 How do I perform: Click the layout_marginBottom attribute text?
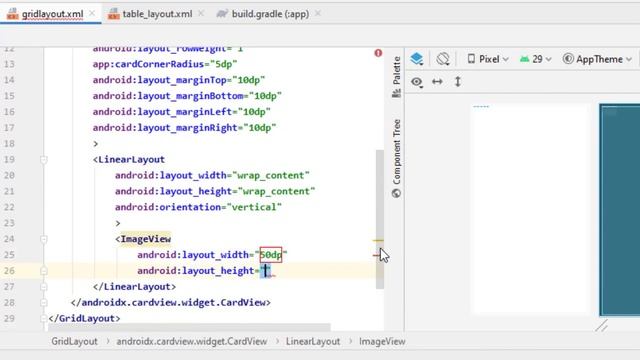pyautogui.click(x=168, y=96)
